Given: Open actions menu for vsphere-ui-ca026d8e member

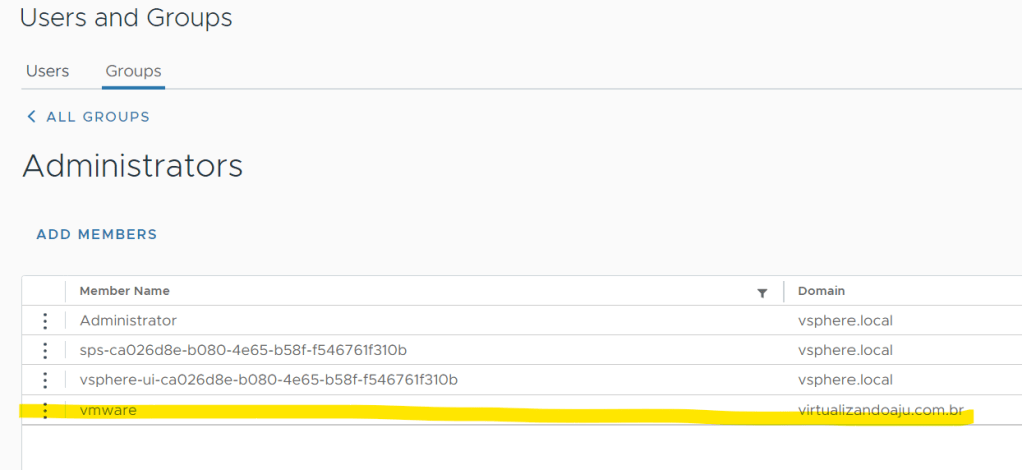Looking at the screenshot, I should [x=45, y=380].
